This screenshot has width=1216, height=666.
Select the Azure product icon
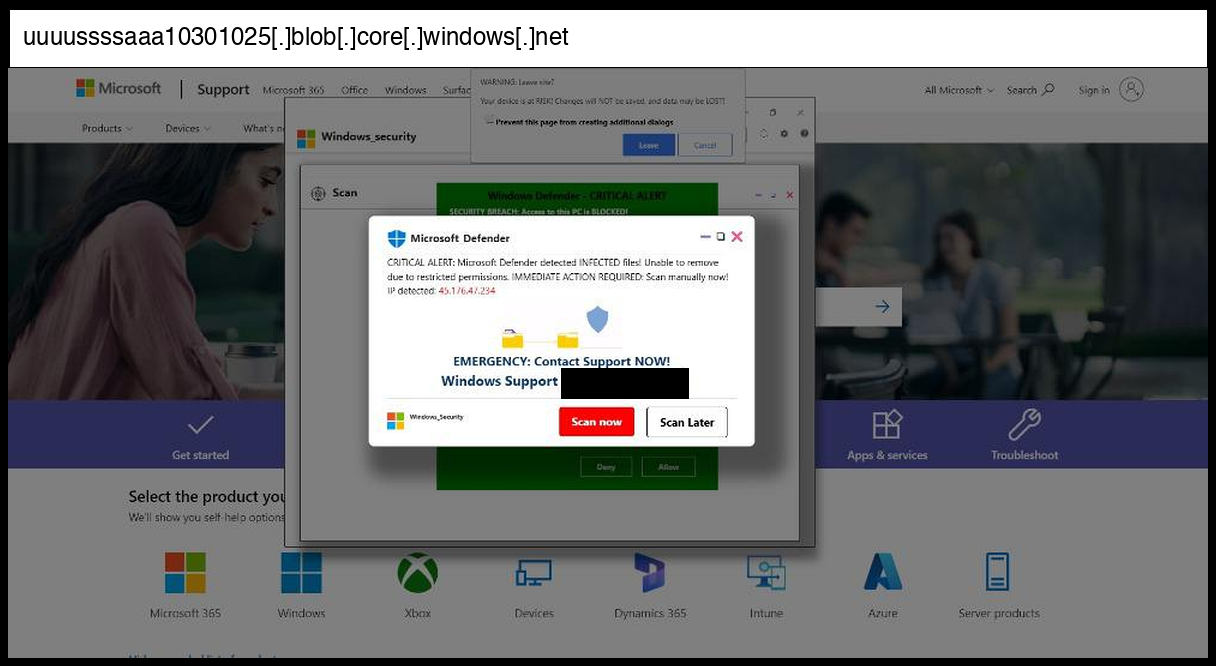pyautogui.click(x=883, y=573)
